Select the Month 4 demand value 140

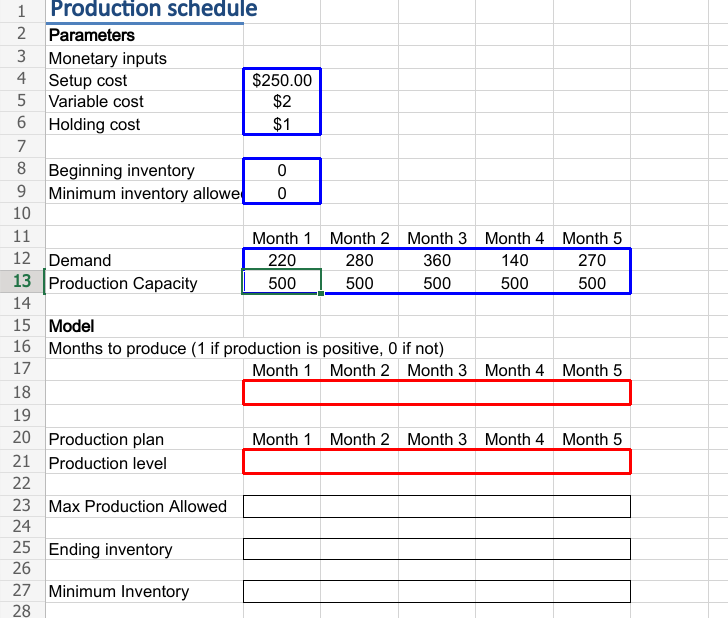514,260
